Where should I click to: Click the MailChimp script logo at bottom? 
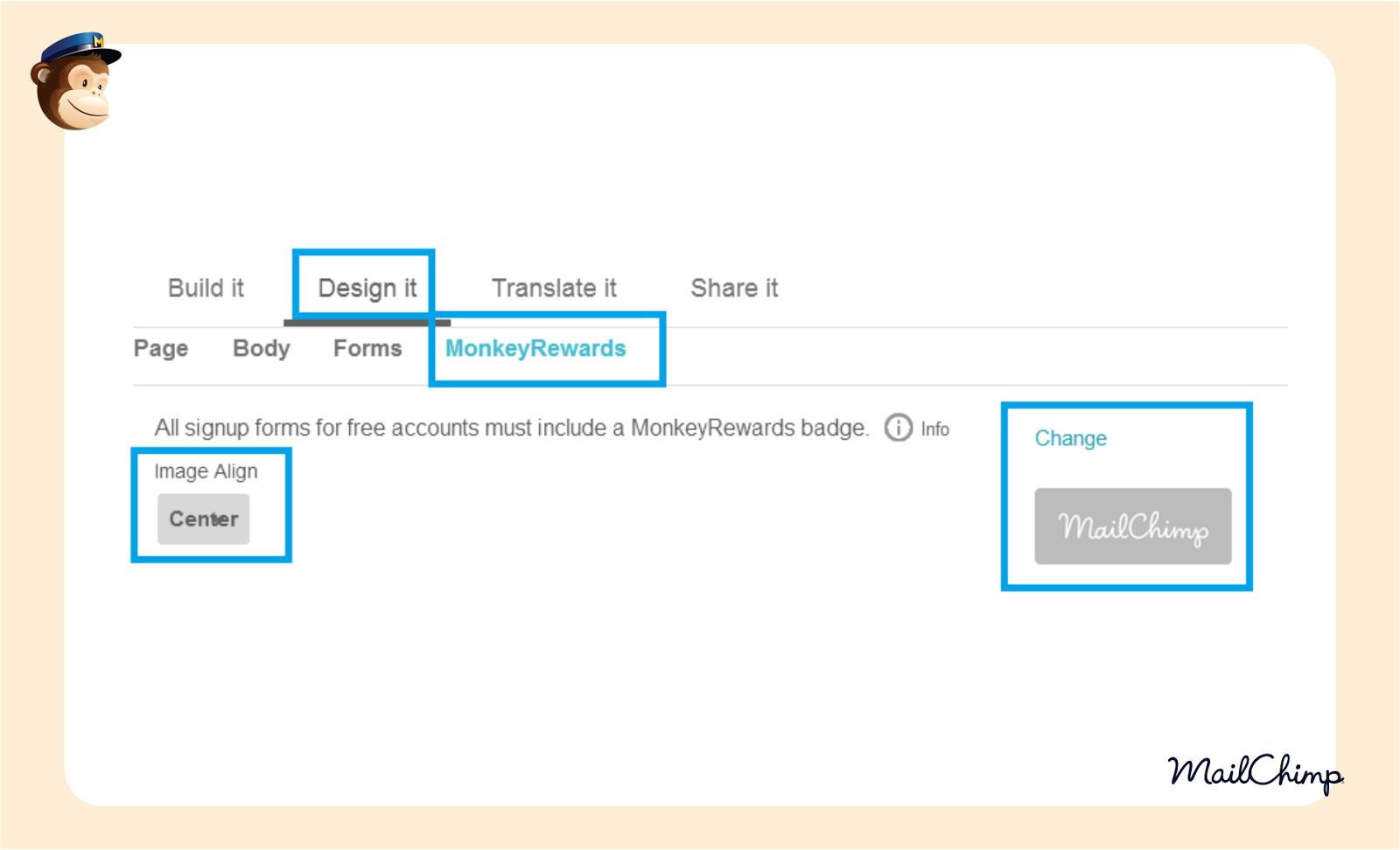point(1255,773)
